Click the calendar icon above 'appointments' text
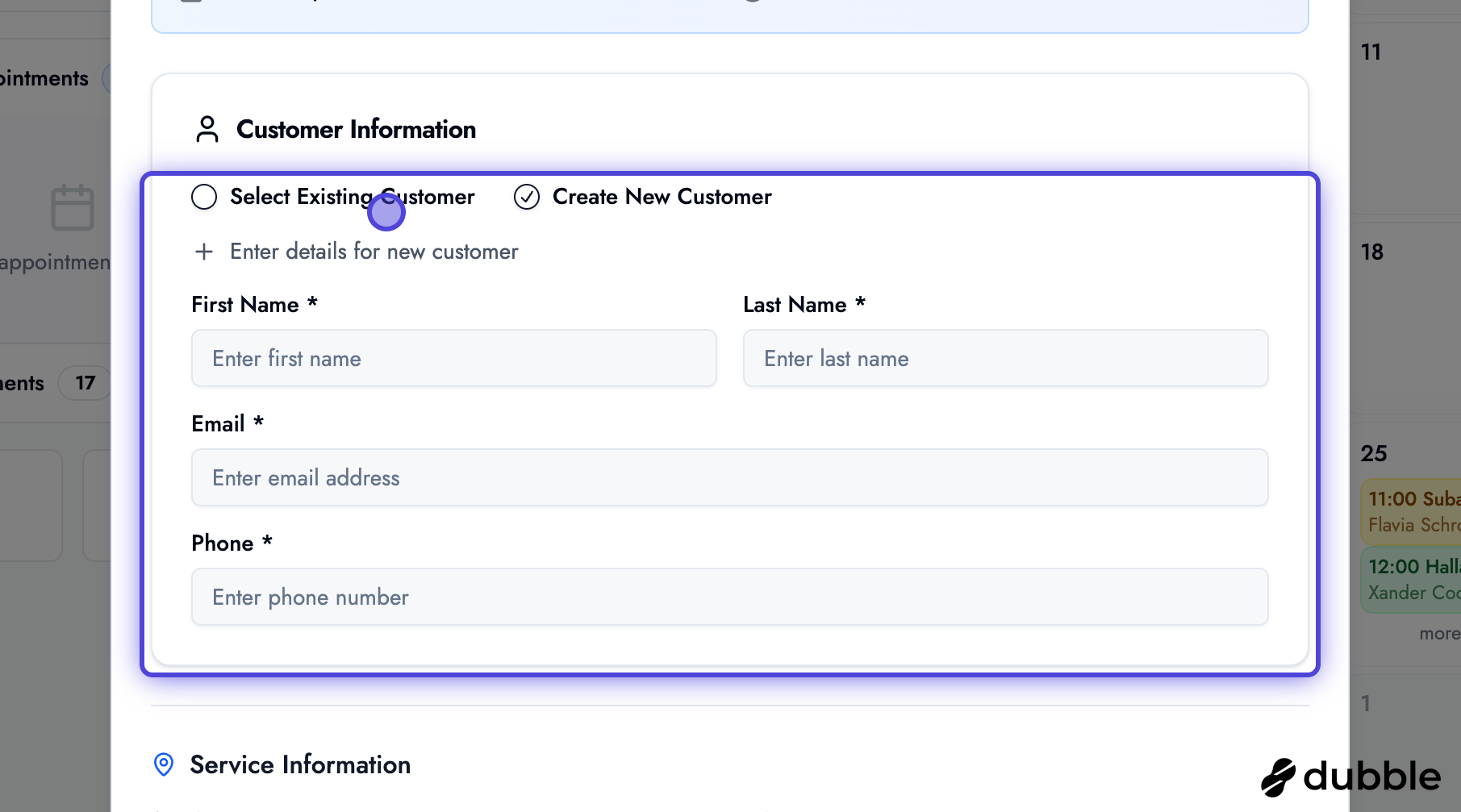 pos(73,207)
